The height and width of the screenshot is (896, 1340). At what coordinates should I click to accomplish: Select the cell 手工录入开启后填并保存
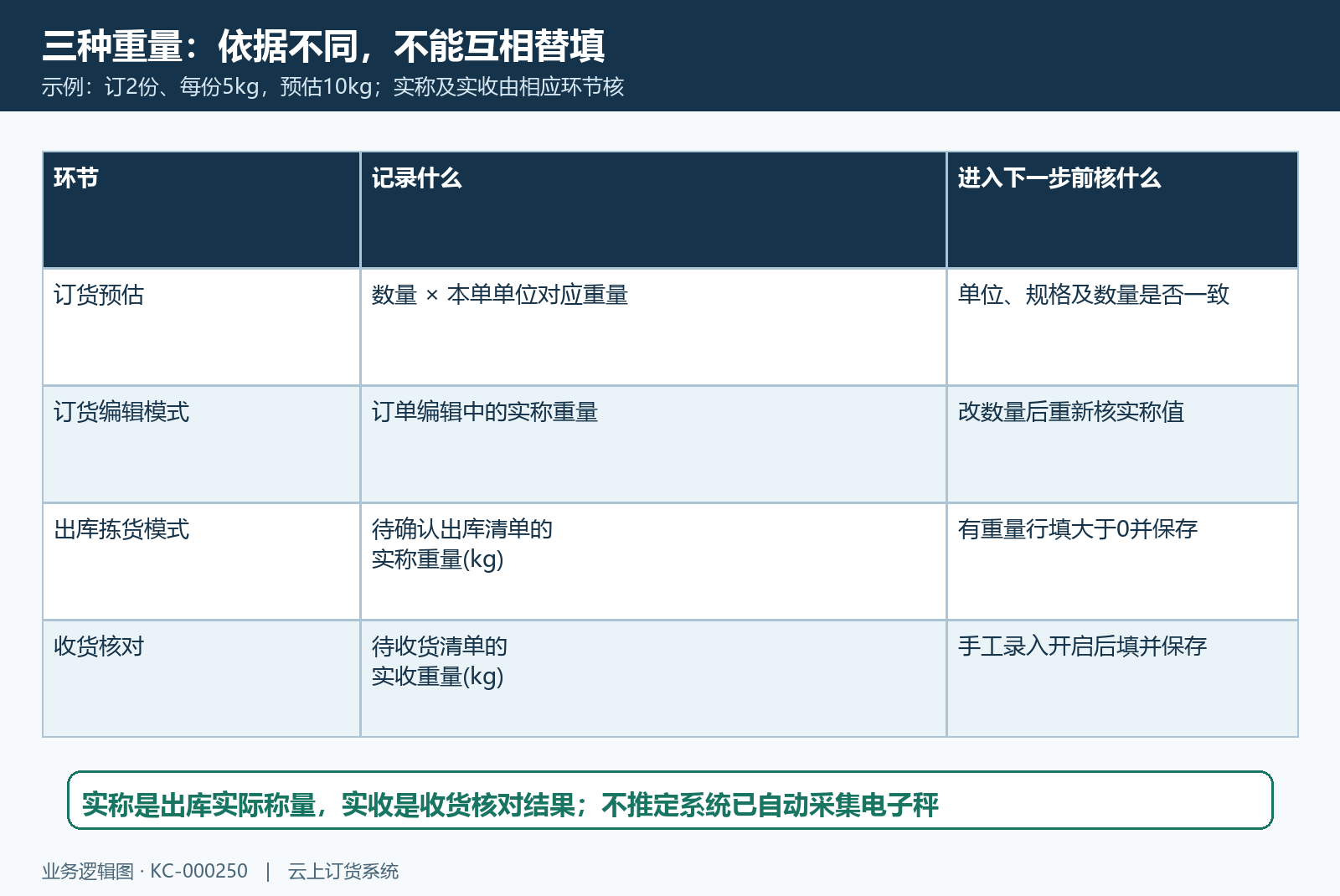click(x=1122, y=679)
